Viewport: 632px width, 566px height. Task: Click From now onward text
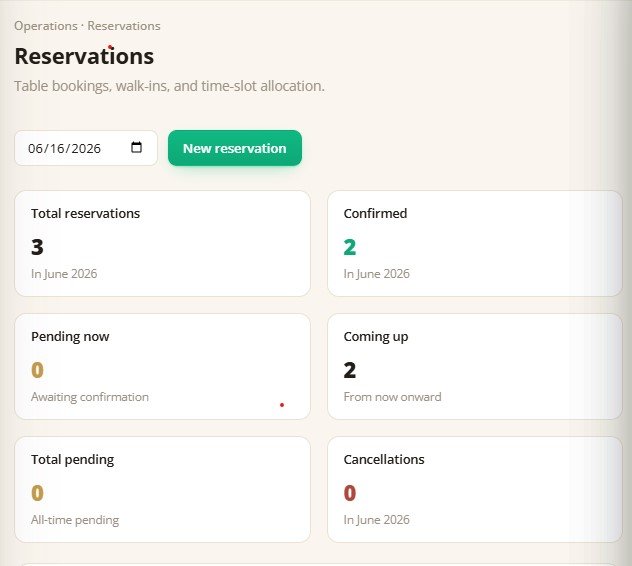coord(393,397)
